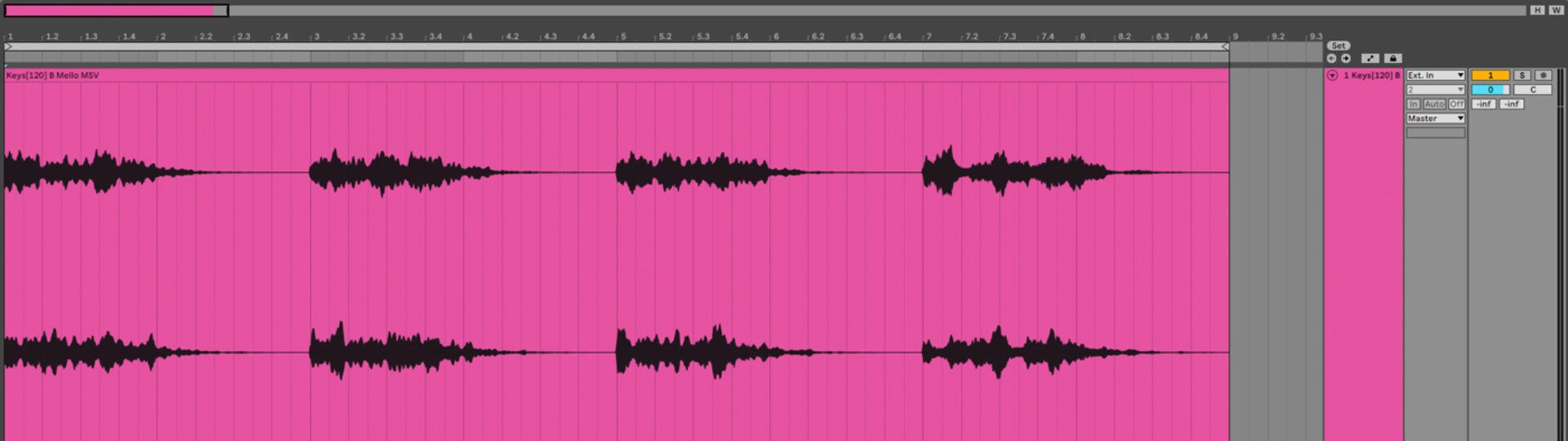
Task: Click the track volume value 0
Action: (1490, 90)
